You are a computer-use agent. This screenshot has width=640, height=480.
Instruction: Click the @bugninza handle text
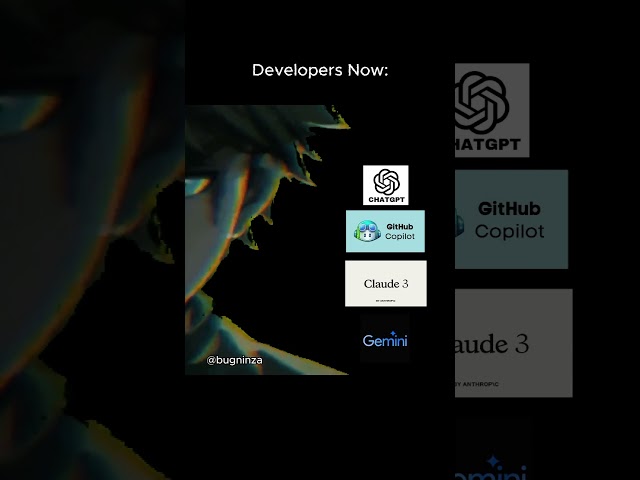tap(234, 360)
